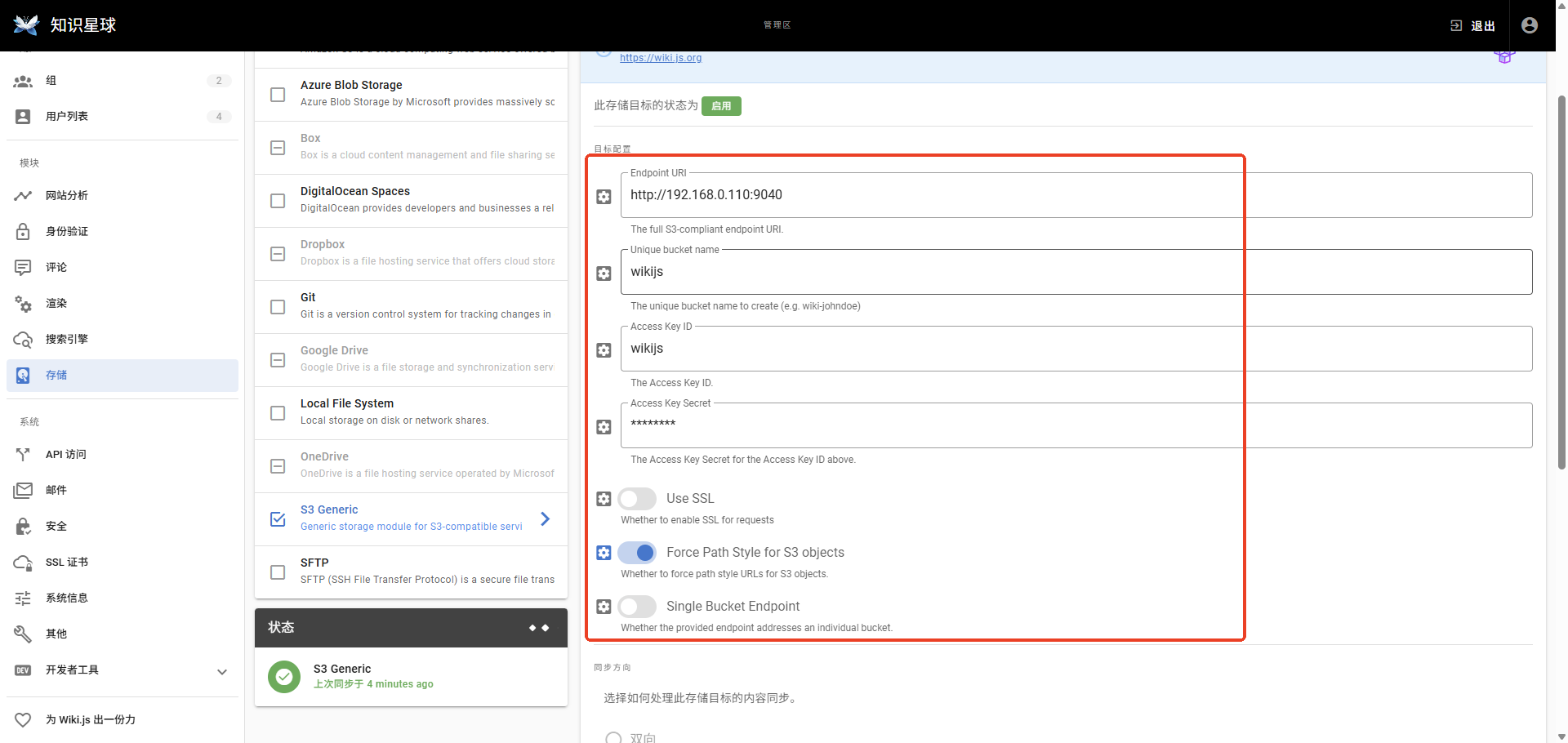
Task: Click the exit icon beside 退出
Action: click(x=1456, y=25)
